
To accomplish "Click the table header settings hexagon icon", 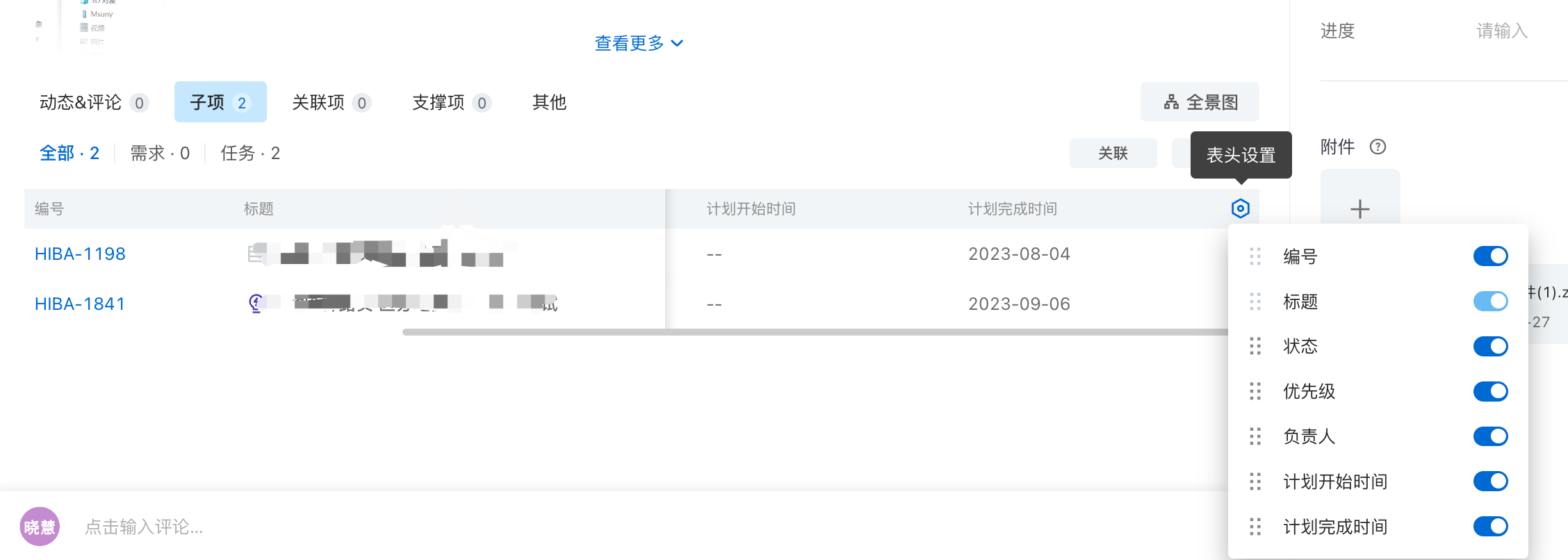I will coord(1240,208).
